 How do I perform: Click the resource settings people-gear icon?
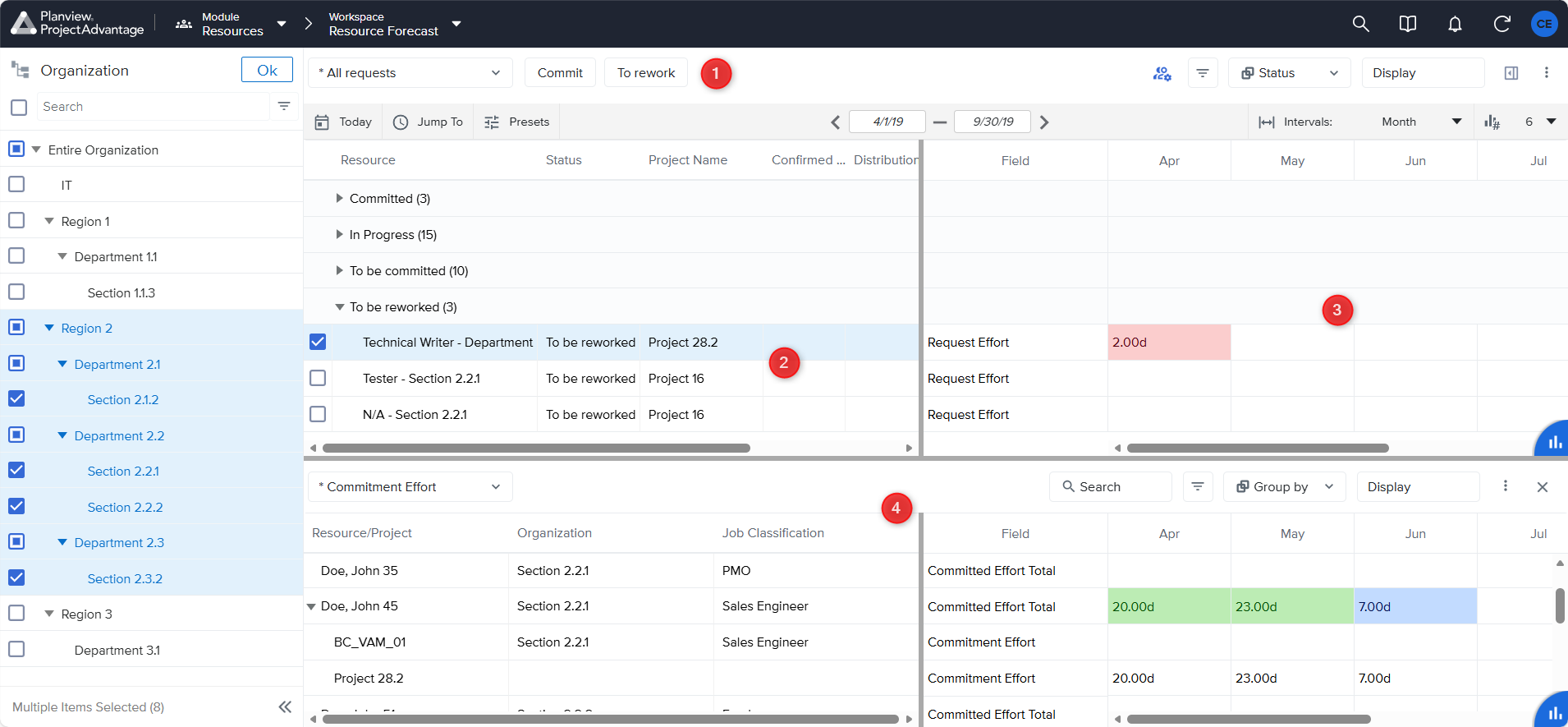click(x=1162, y=73)
